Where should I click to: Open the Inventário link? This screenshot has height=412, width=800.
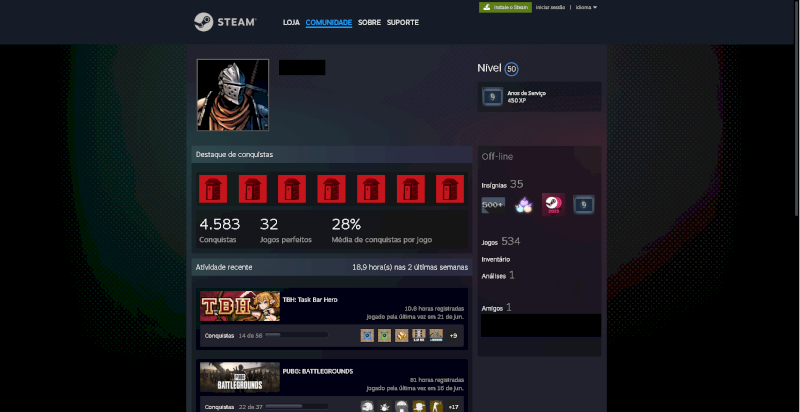click(x=496, y=260)
